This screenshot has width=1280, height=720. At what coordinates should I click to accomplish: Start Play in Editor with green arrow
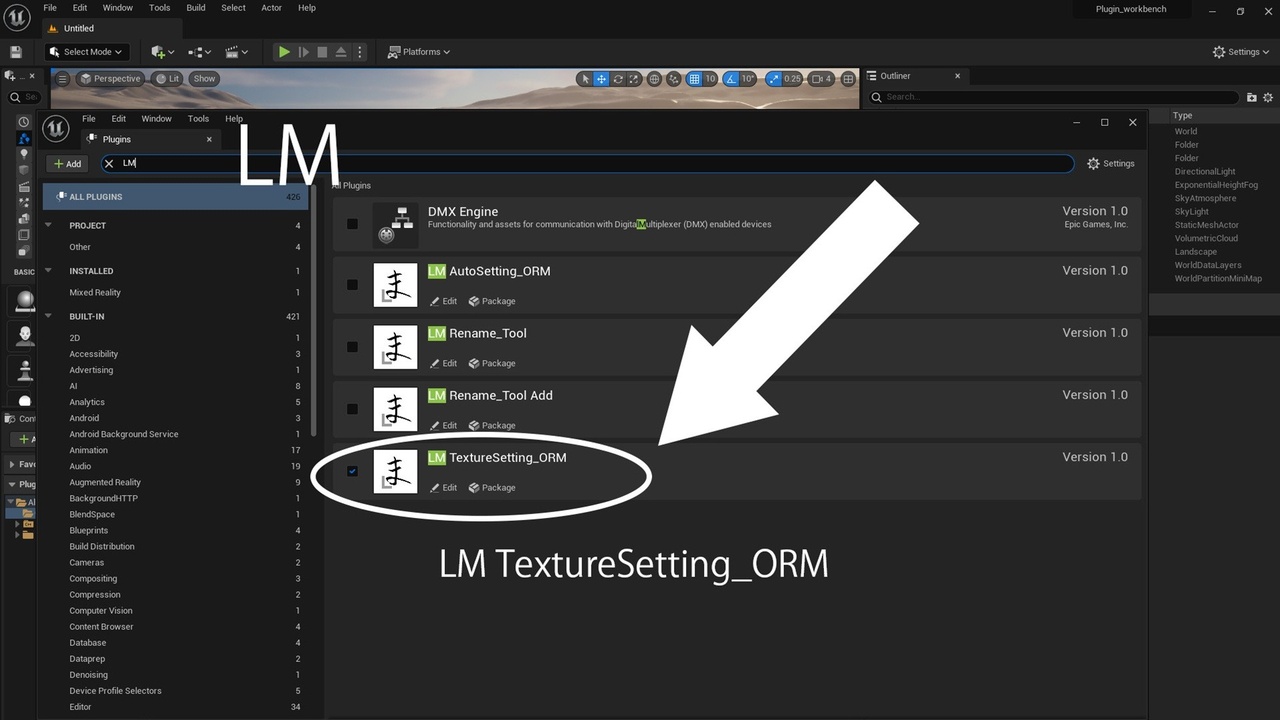[x=284, y=52]
